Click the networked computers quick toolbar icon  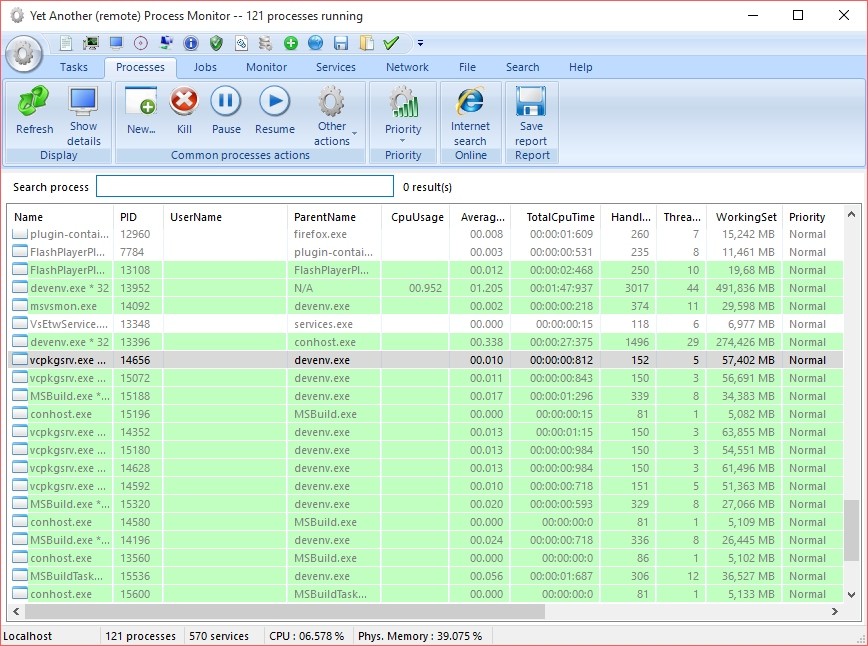(x=166, y=43)
